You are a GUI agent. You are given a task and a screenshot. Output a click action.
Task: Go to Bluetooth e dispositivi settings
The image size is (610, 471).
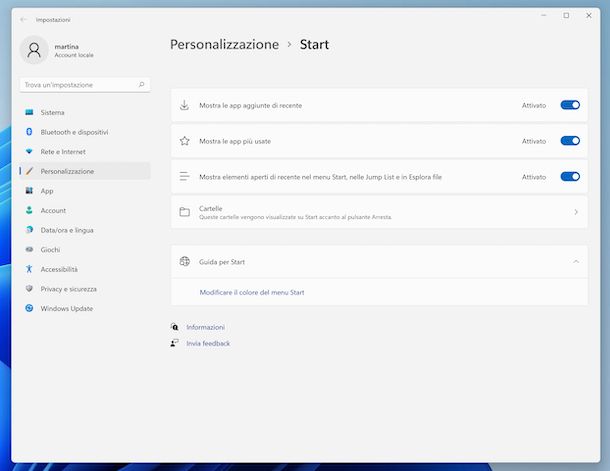[x=85, y=132]
